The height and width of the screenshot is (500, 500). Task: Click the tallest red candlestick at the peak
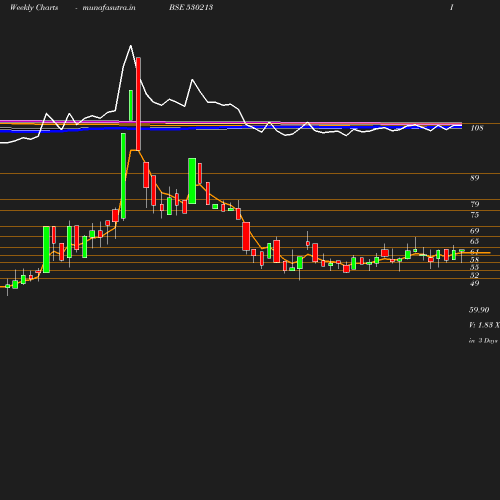[138, 104]
